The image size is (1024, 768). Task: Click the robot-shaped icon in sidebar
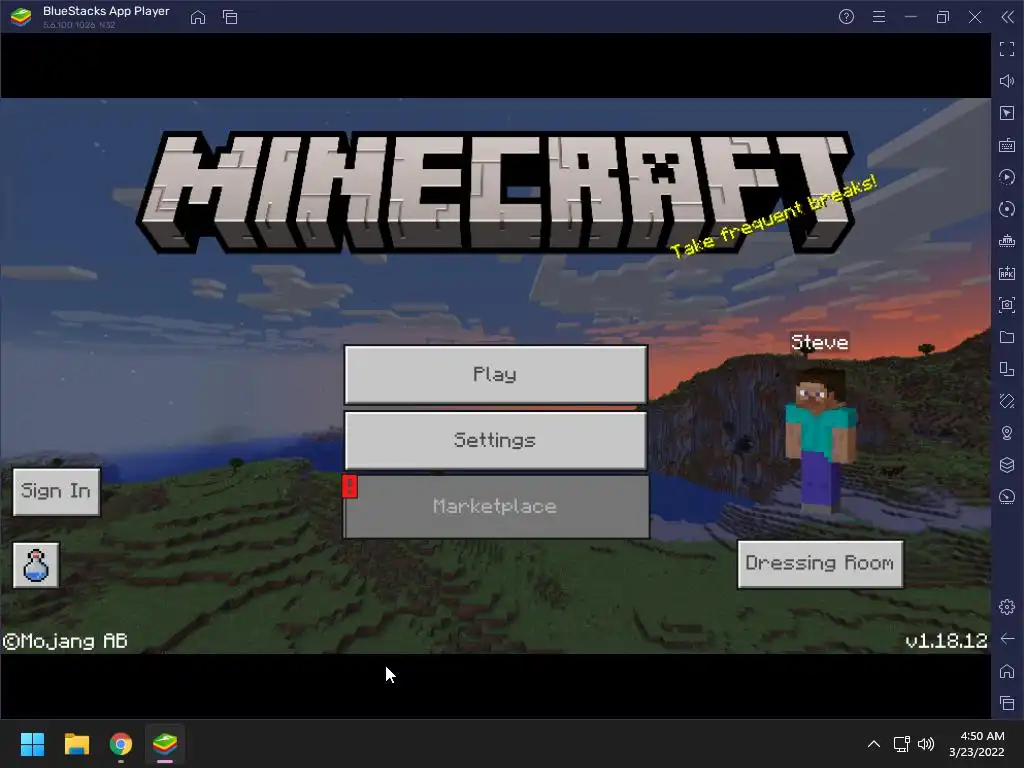point(1007,241)
